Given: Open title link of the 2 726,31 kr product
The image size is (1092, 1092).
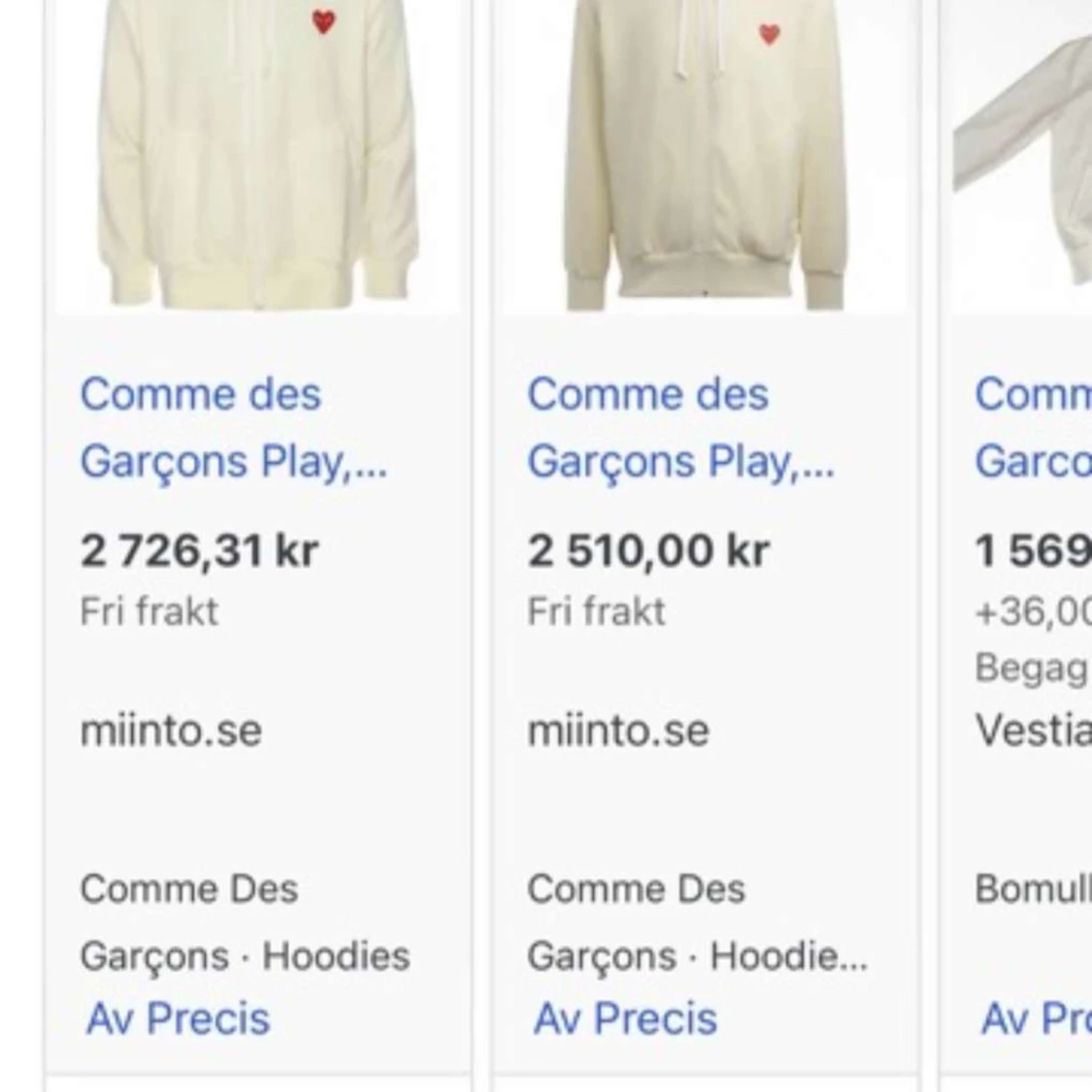Looking at the screenshot, I should [x=233, y=427].
